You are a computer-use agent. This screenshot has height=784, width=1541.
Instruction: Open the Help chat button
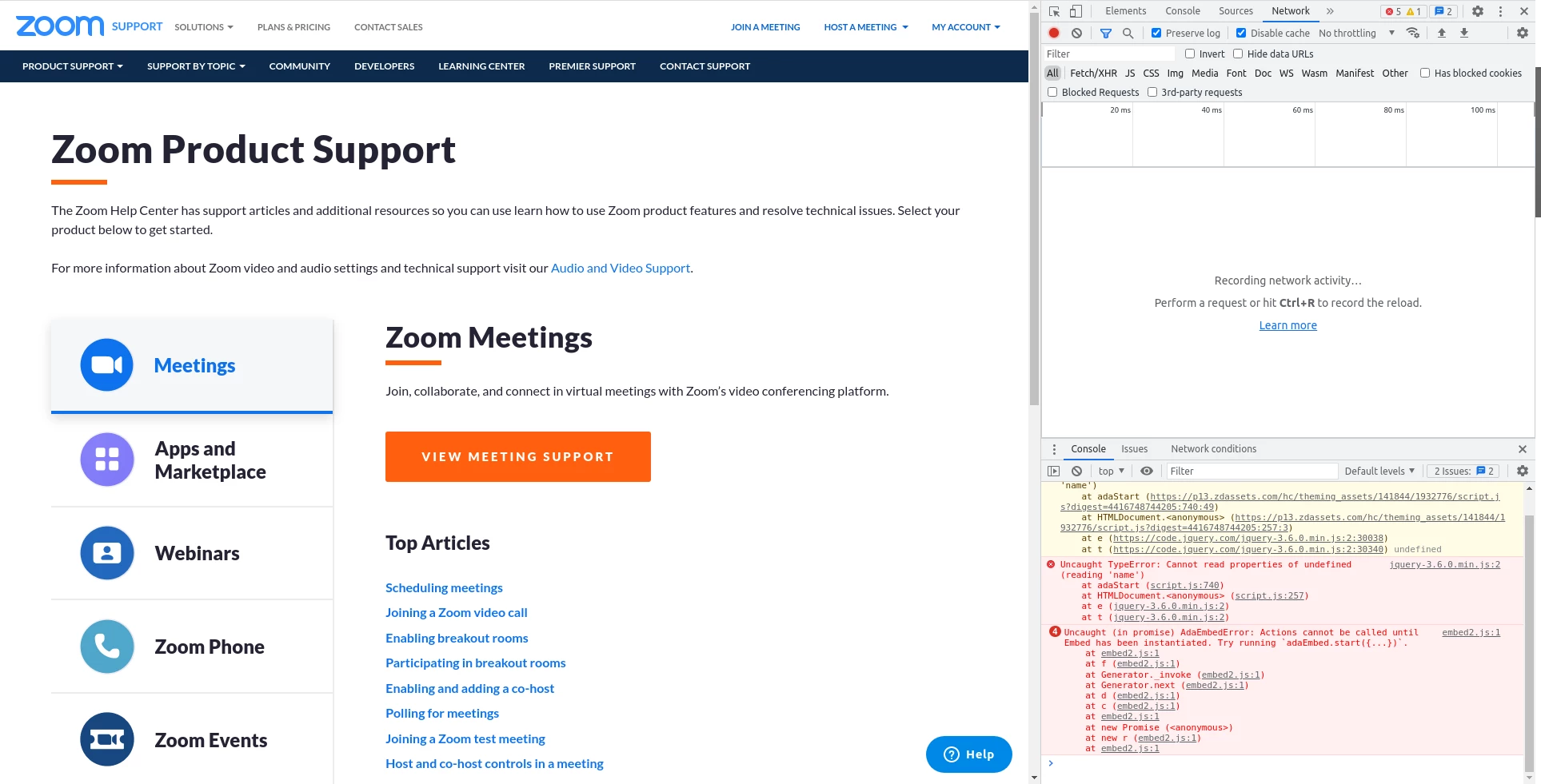(x=968, y=754)
